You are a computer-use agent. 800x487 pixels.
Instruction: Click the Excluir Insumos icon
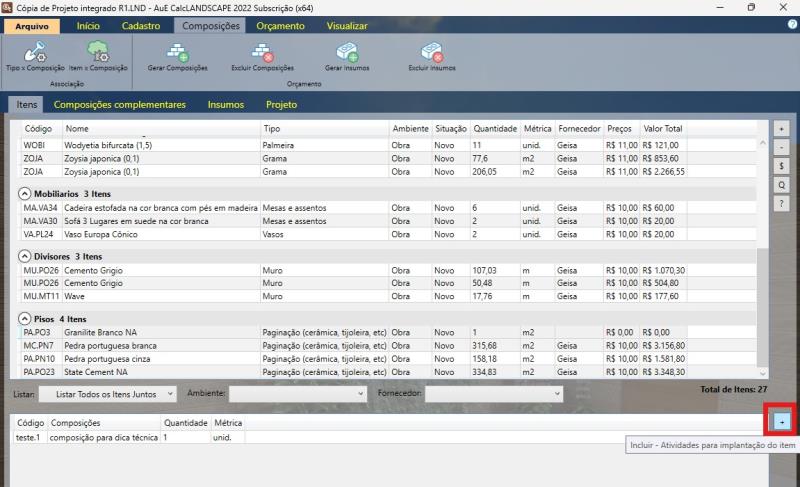pyautogui.click(x=432, y=52)
